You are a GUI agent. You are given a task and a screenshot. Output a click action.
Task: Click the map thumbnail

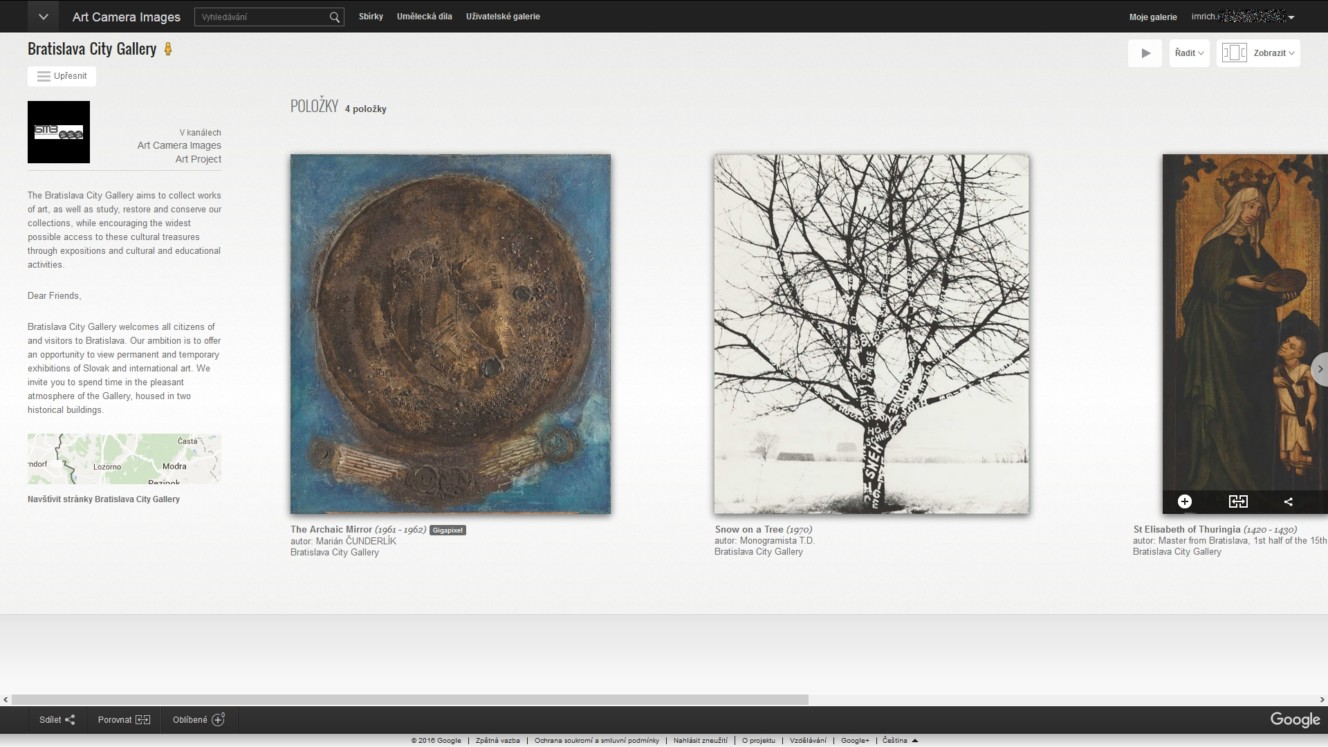(124, 459)
